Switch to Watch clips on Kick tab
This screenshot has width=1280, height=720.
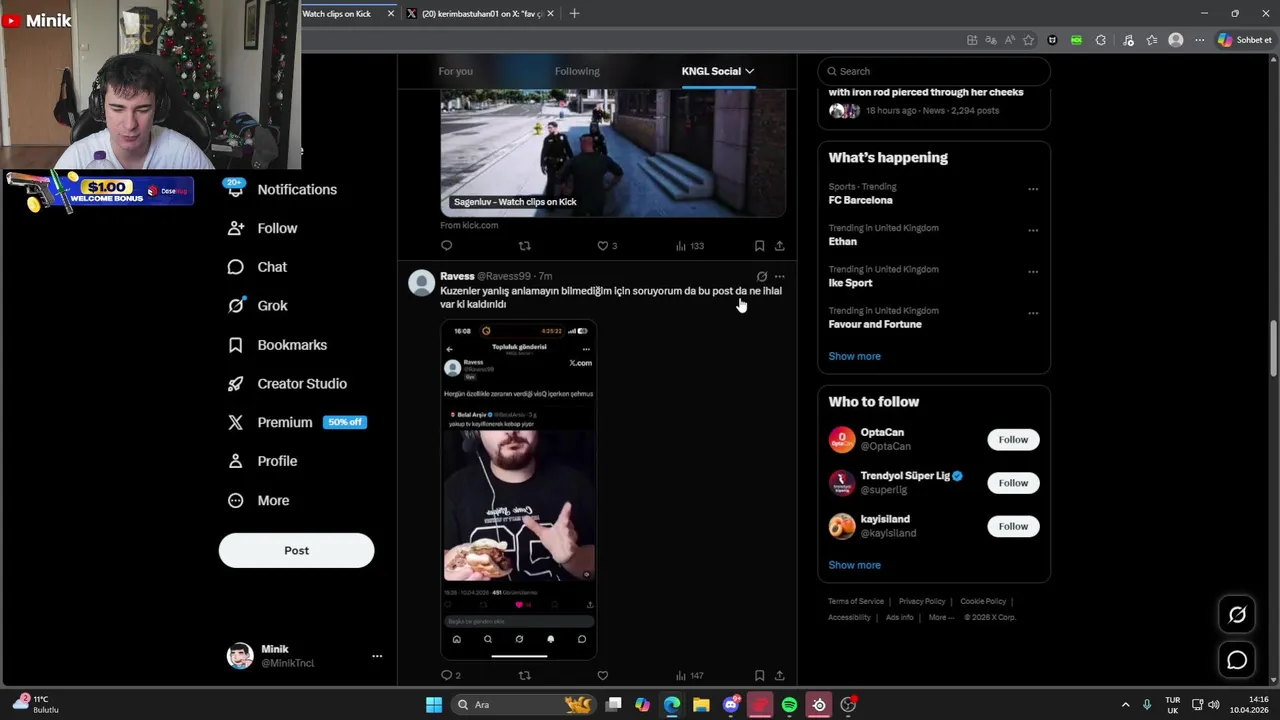(336, 14)
